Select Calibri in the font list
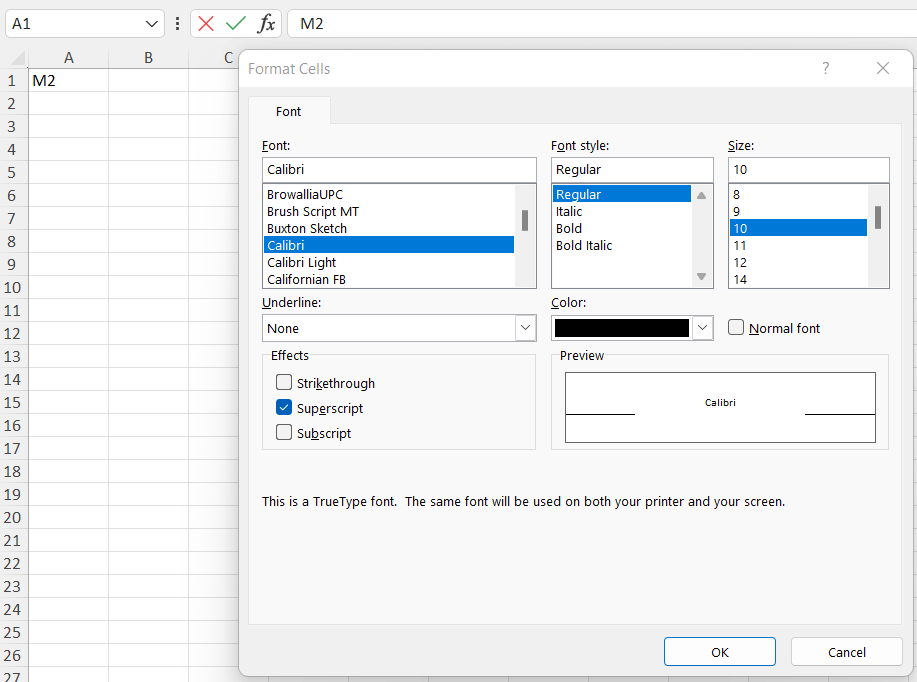917x682 pixels. click(388, 245)
